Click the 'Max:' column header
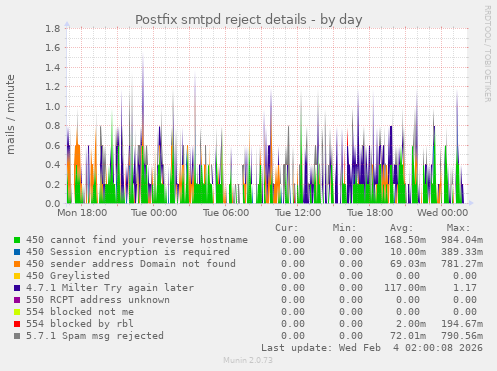The image size is (497, 371). coord(458,228)
